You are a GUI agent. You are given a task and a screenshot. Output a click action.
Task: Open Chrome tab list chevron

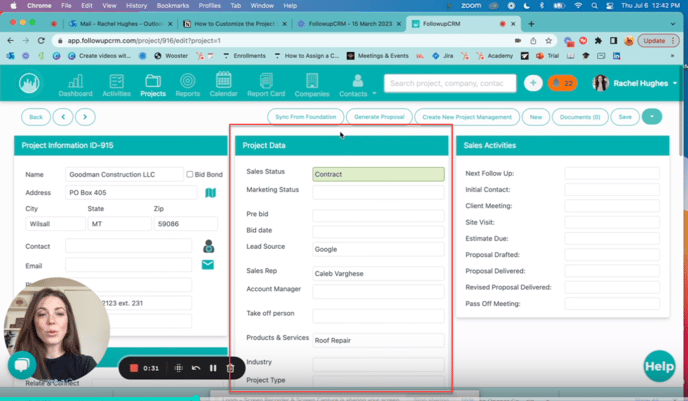click(x=673, y=24)
